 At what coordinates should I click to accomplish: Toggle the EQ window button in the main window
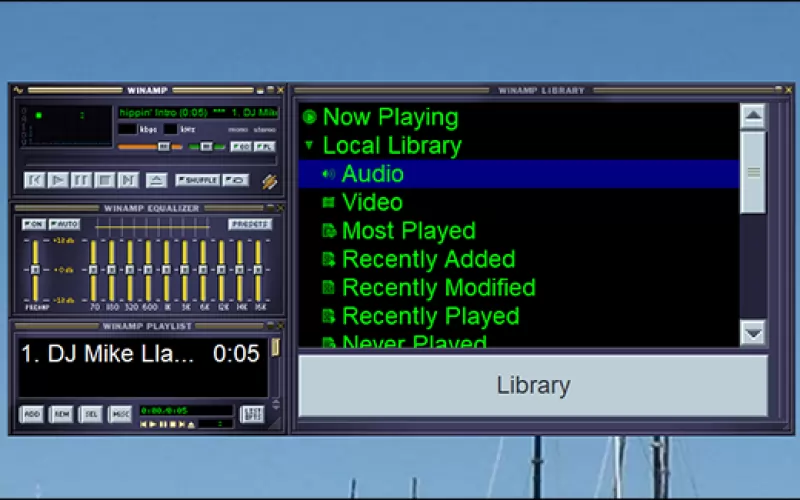pos(241,147)
